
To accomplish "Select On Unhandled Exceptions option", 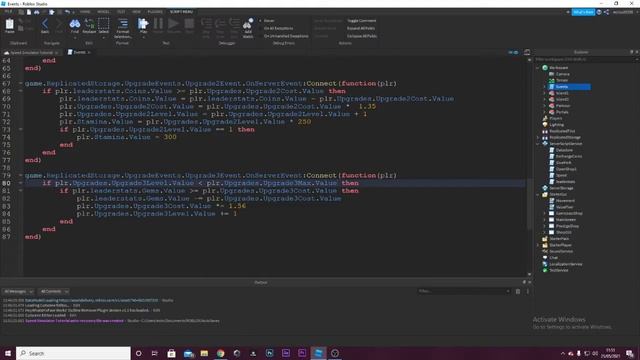I will click(286, 36).
